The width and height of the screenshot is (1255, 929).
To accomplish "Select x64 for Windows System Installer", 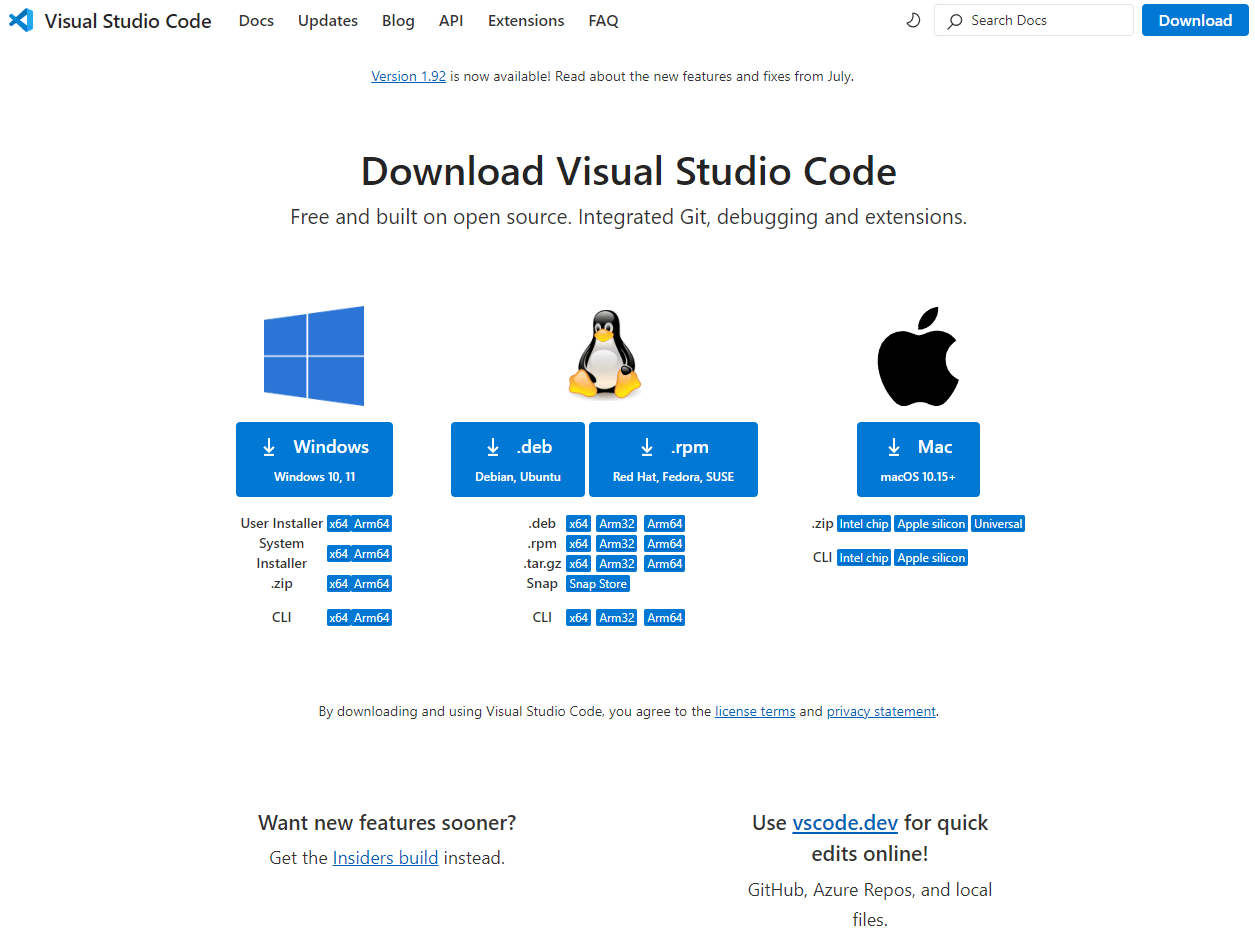I will pos(338,554).
